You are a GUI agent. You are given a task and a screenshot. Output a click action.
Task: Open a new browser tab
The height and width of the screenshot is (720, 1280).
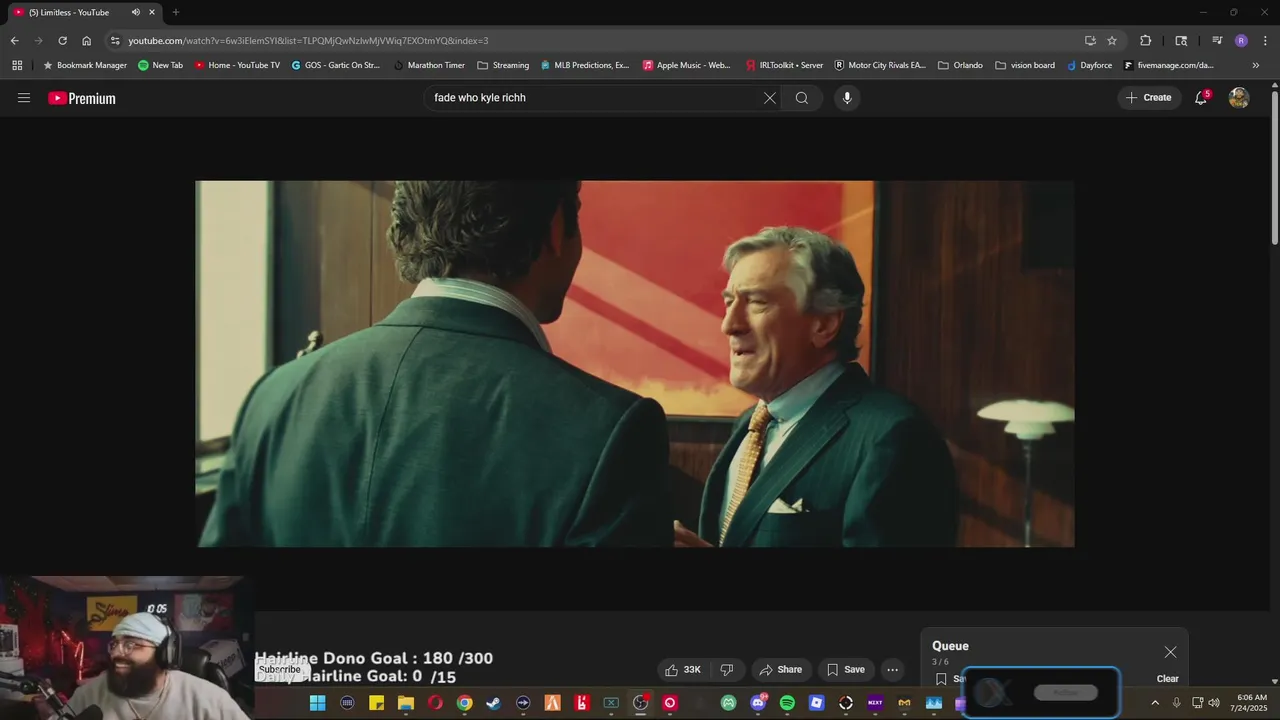click(x=176, y=12)
